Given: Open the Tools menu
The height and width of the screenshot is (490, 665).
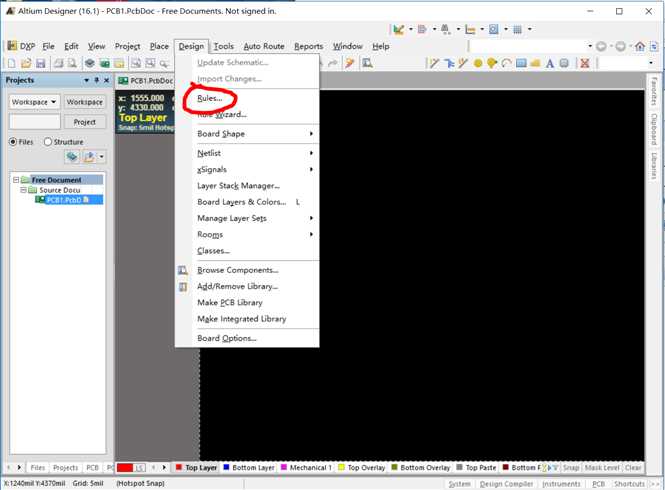Looking at the screenshot, I should click(x=224, y=46).
